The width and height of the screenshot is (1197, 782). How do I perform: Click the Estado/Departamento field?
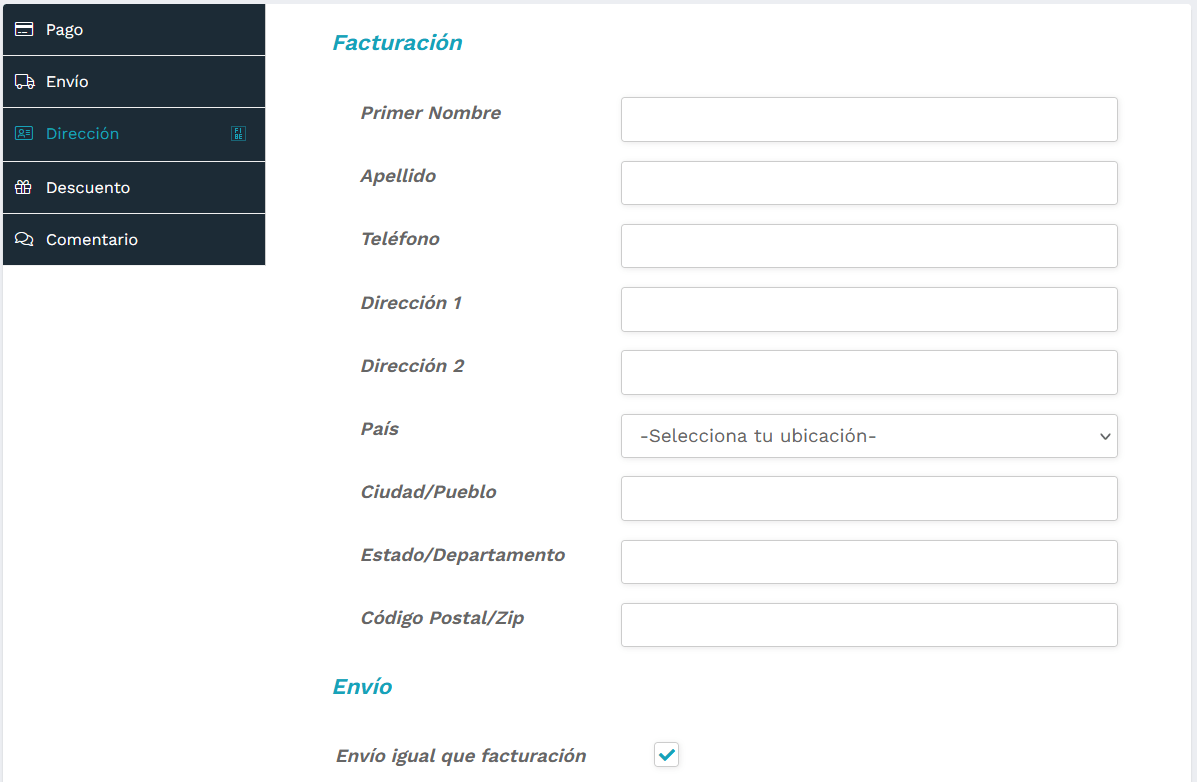[x=868, y=561]
